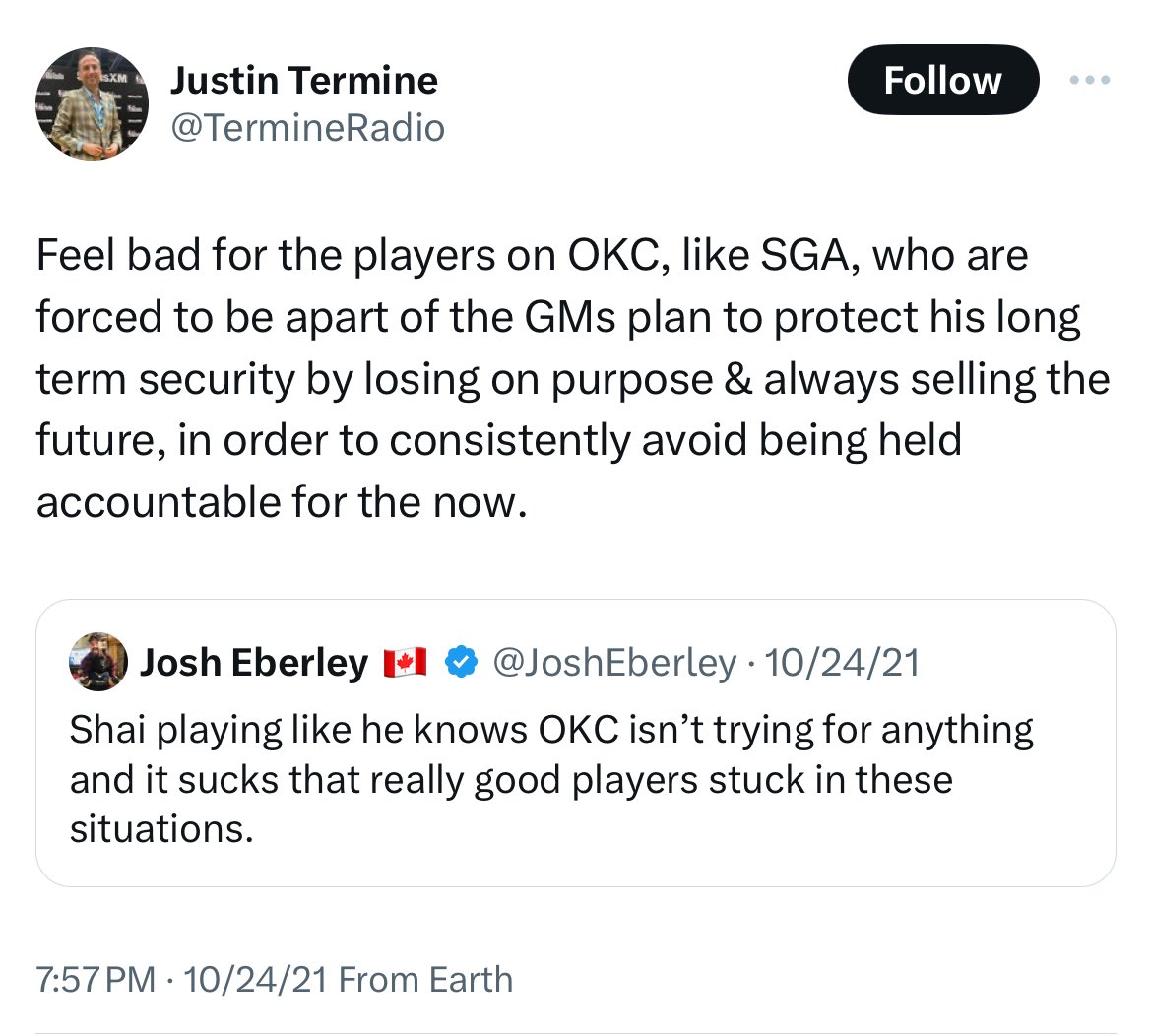Click the blue verified badge
The height and width of the screenshot is (1036, 1151).
[458, 662]
